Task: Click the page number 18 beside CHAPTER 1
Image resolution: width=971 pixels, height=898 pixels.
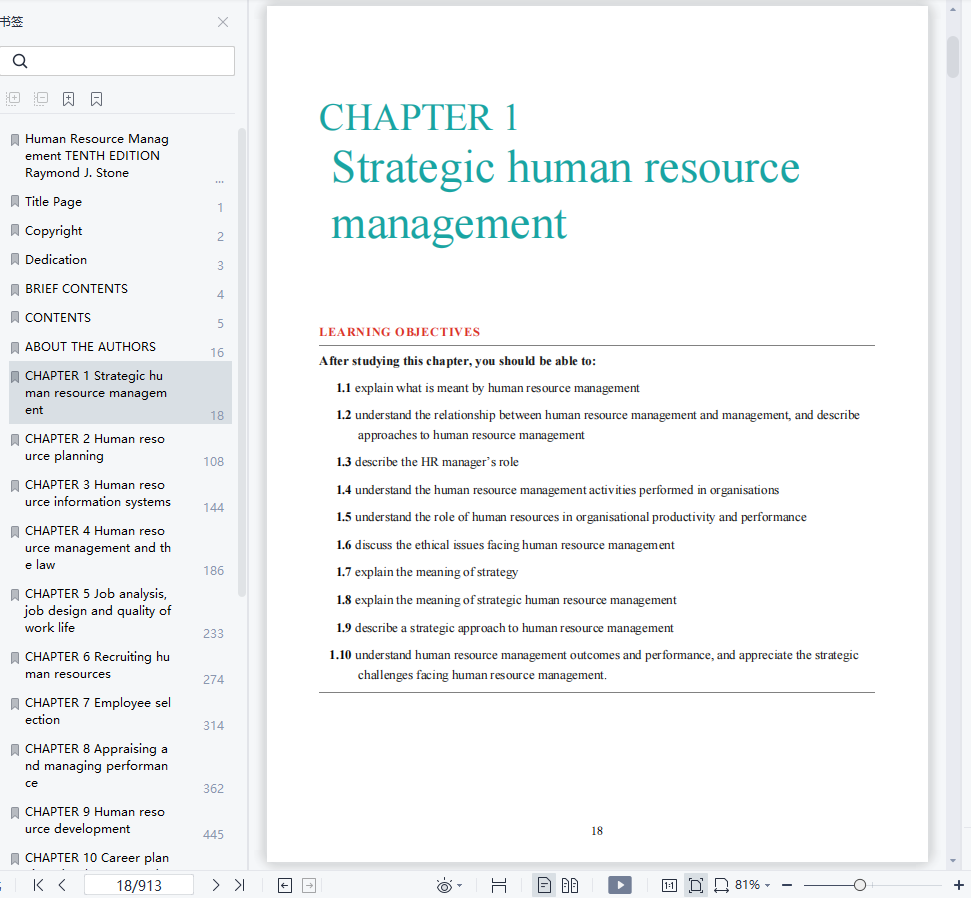Action: point(217,416)
